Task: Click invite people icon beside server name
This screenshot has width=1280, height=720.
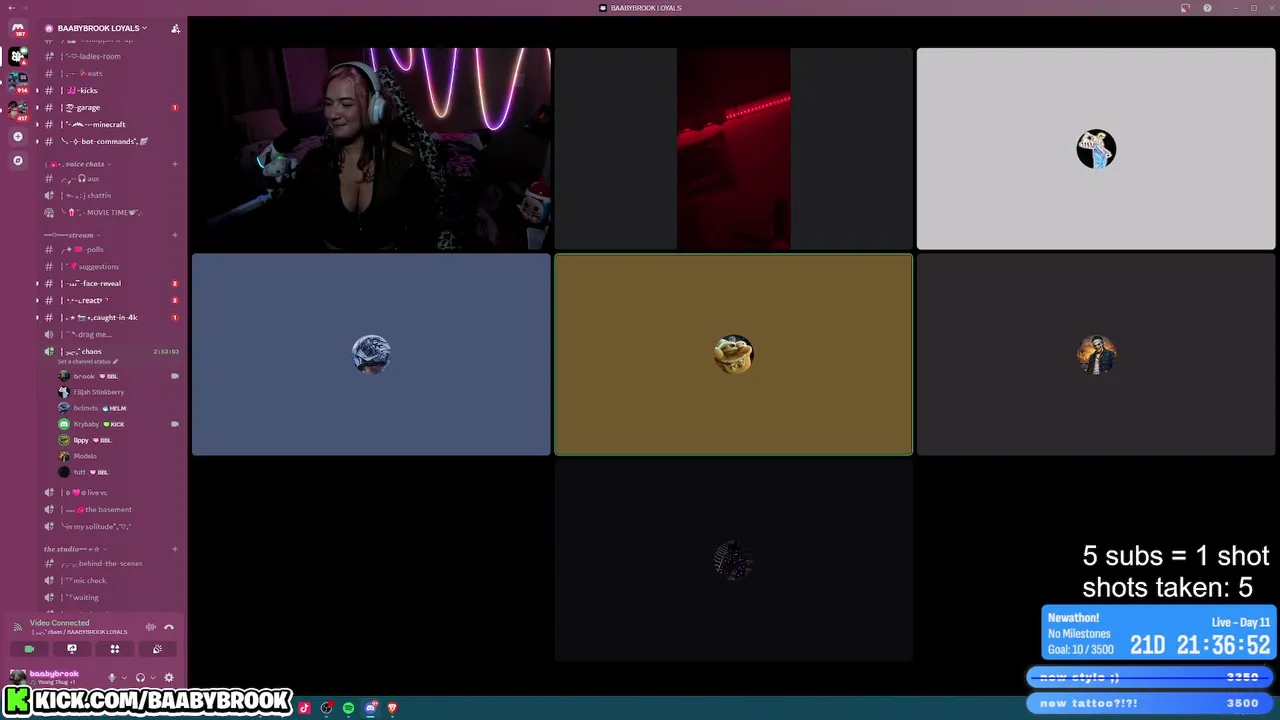Action: point(175,28)
